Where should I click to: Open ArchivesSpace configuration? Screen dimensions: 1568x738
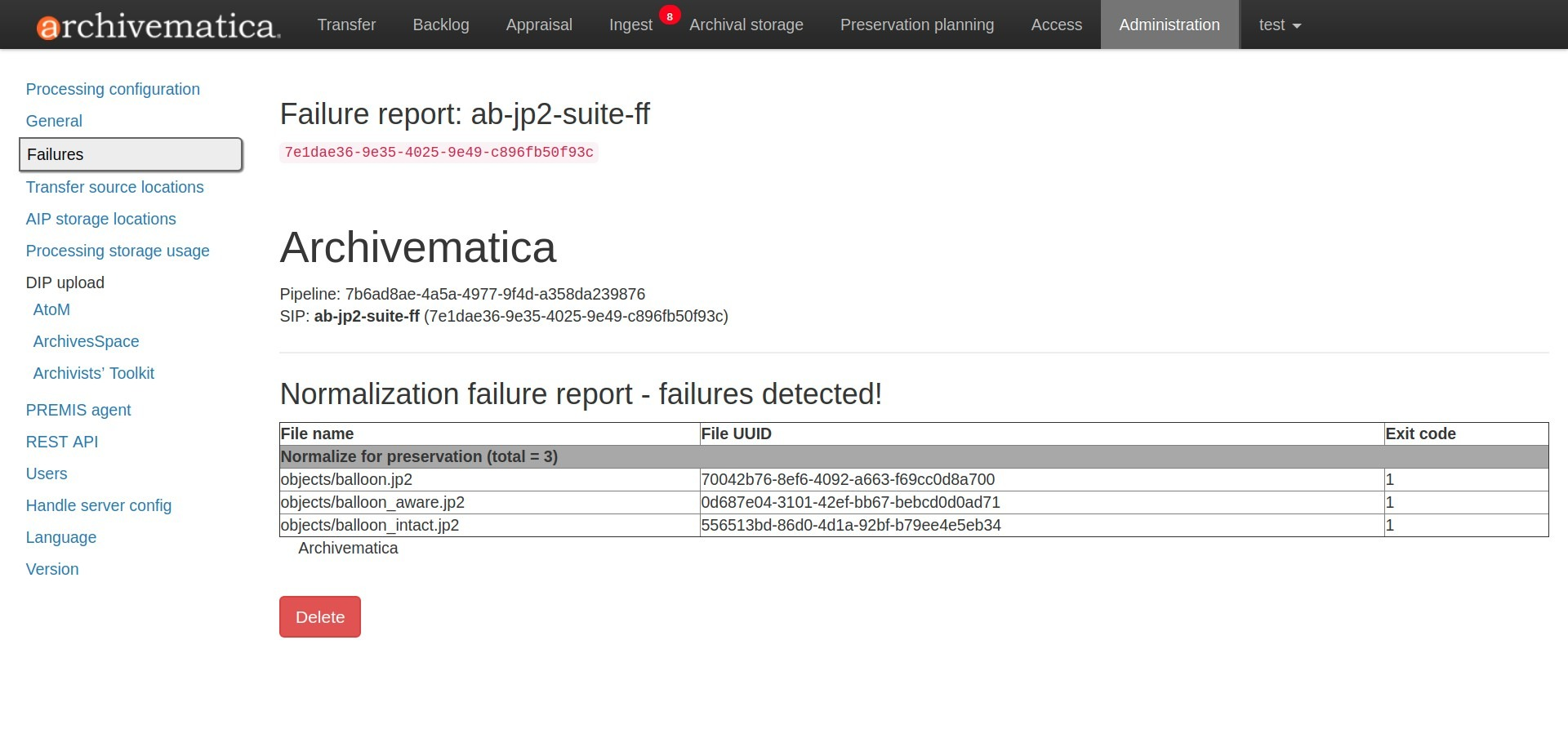[x=86, y=341]
